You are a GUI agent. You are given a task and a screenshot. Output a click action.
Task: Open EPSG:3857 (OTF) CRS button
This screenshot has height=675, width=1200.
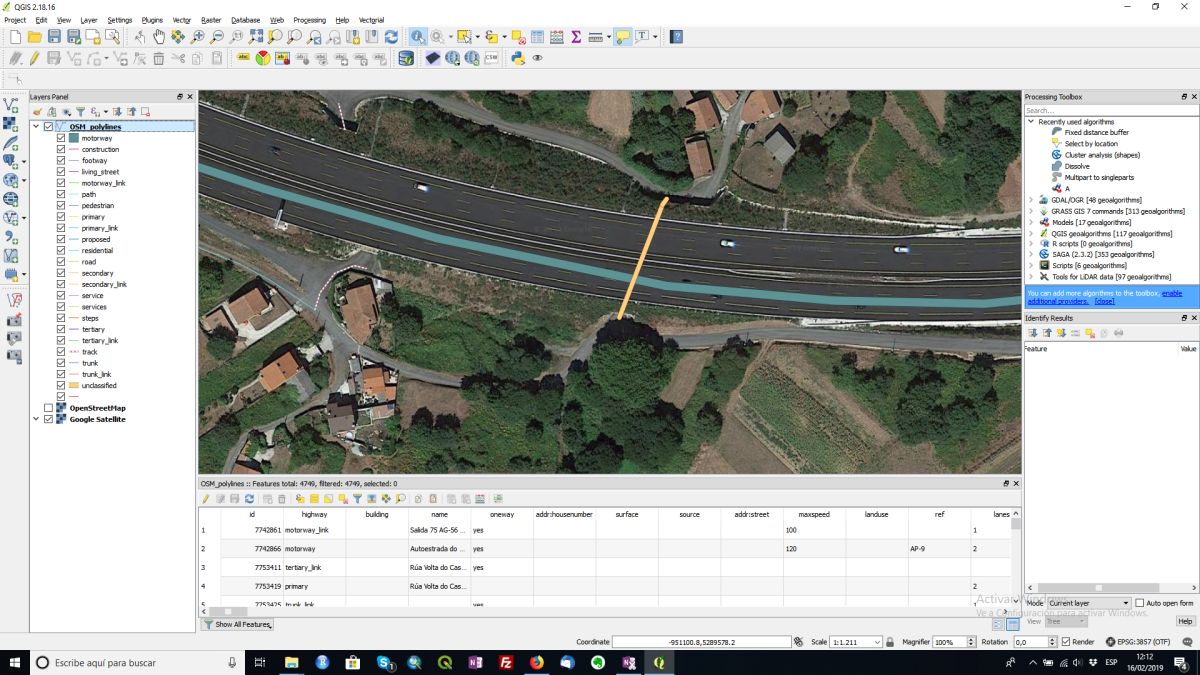pos(1137,642)
